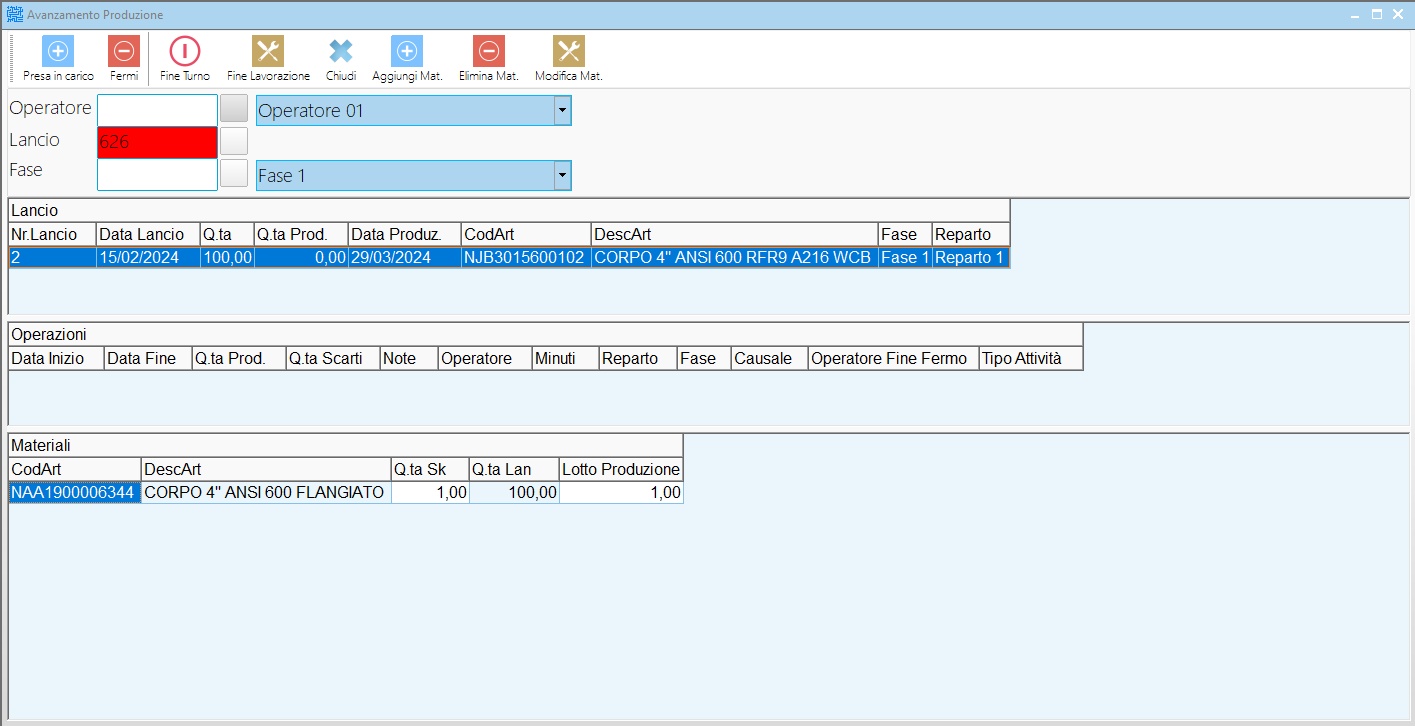Screen dimensions: 1415x726
Task: Select the 1,00 cell under Q.ta Sk
Action: tap(430, 492)
